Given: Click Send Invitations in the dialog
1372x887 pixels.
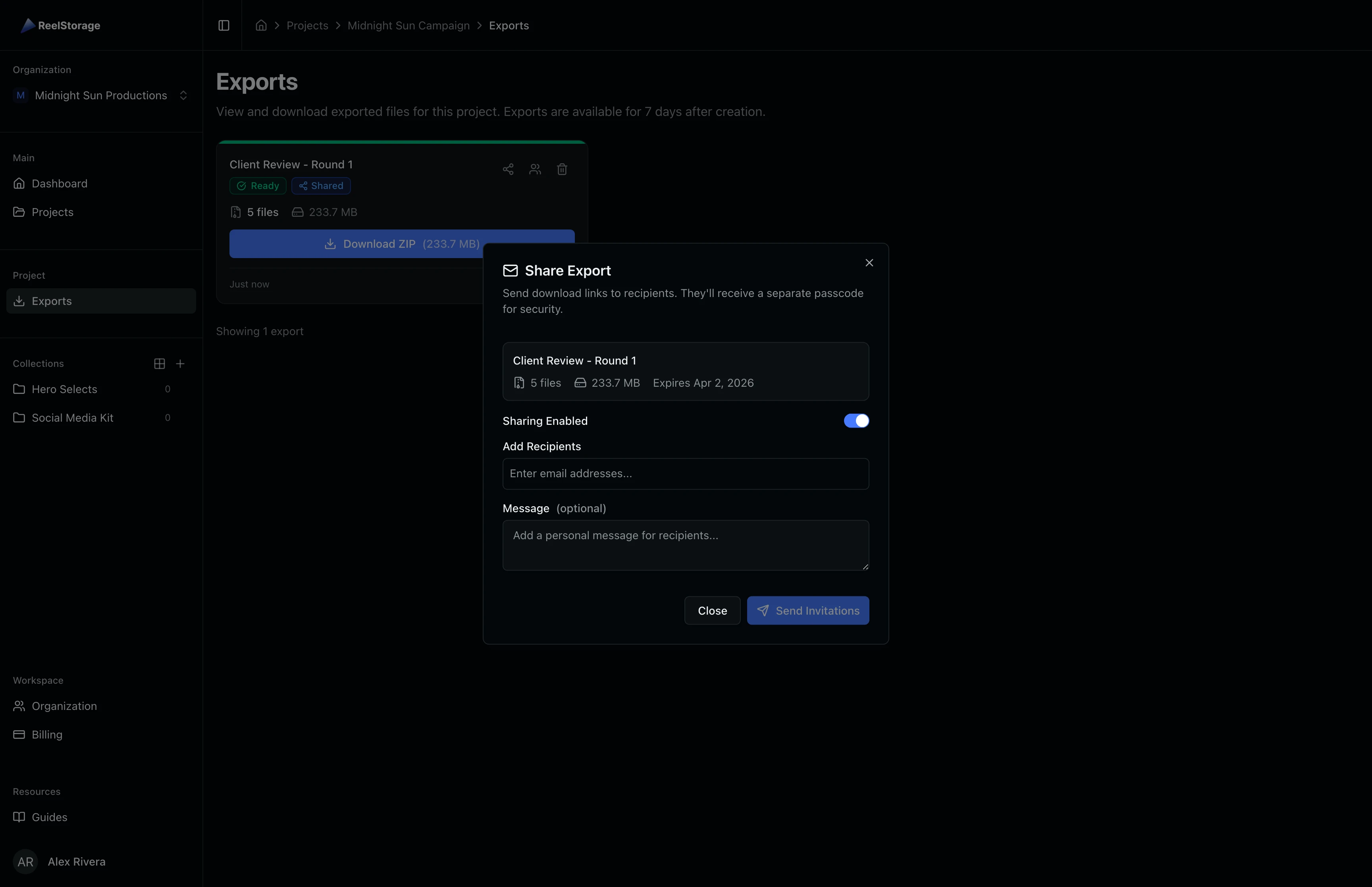Looking at the screenshot, I should tap(807, 610).
